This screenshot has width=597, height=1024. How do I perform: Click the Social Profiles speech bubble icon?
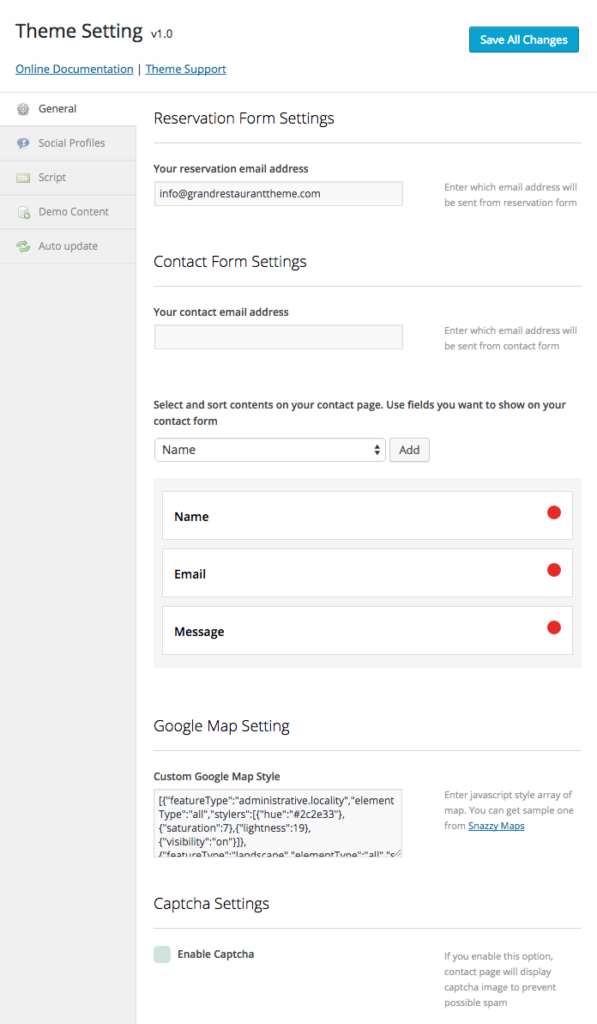[23, 143]
